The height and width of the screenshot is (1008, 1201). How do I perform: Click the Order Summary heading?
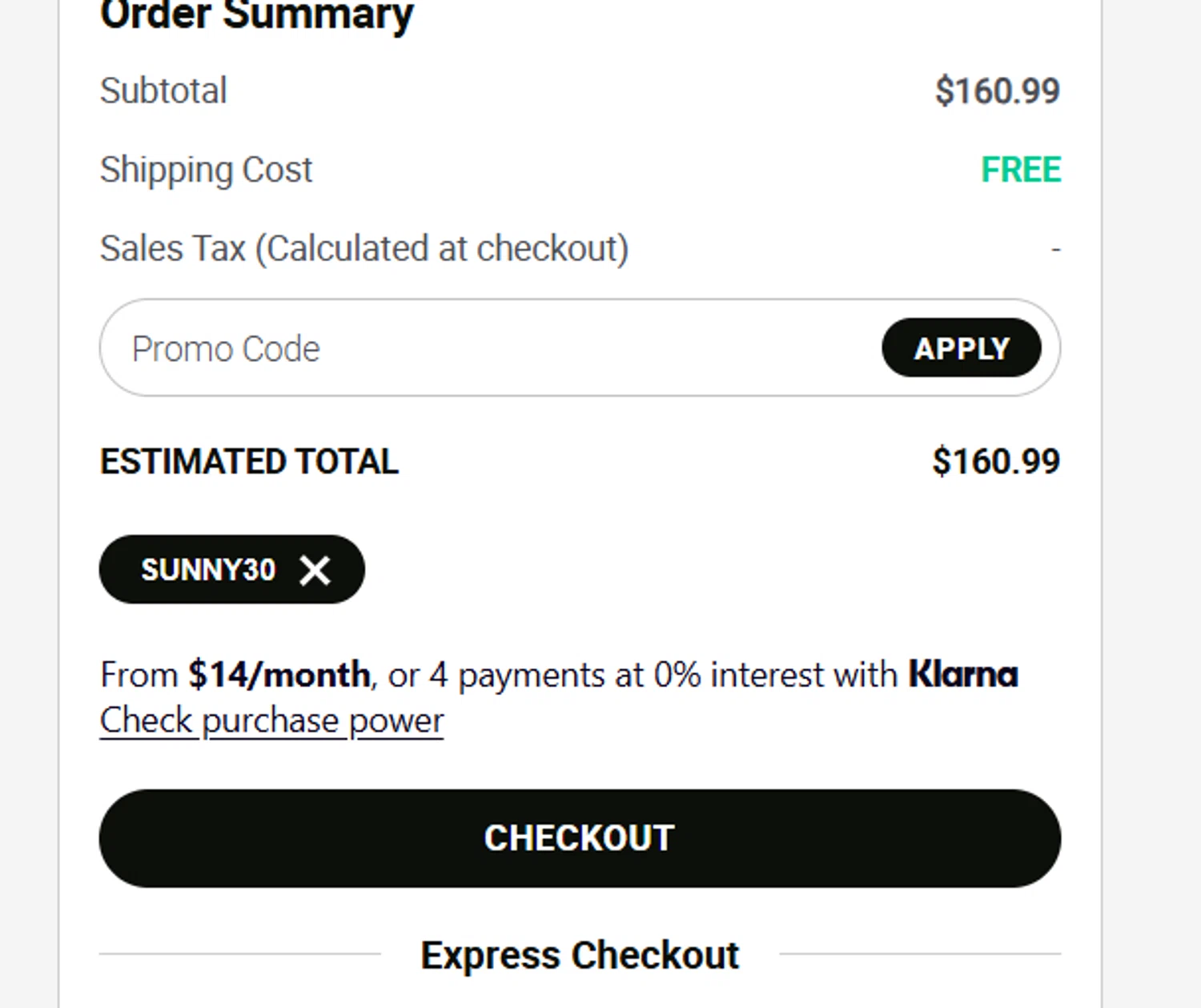point(256,14)
